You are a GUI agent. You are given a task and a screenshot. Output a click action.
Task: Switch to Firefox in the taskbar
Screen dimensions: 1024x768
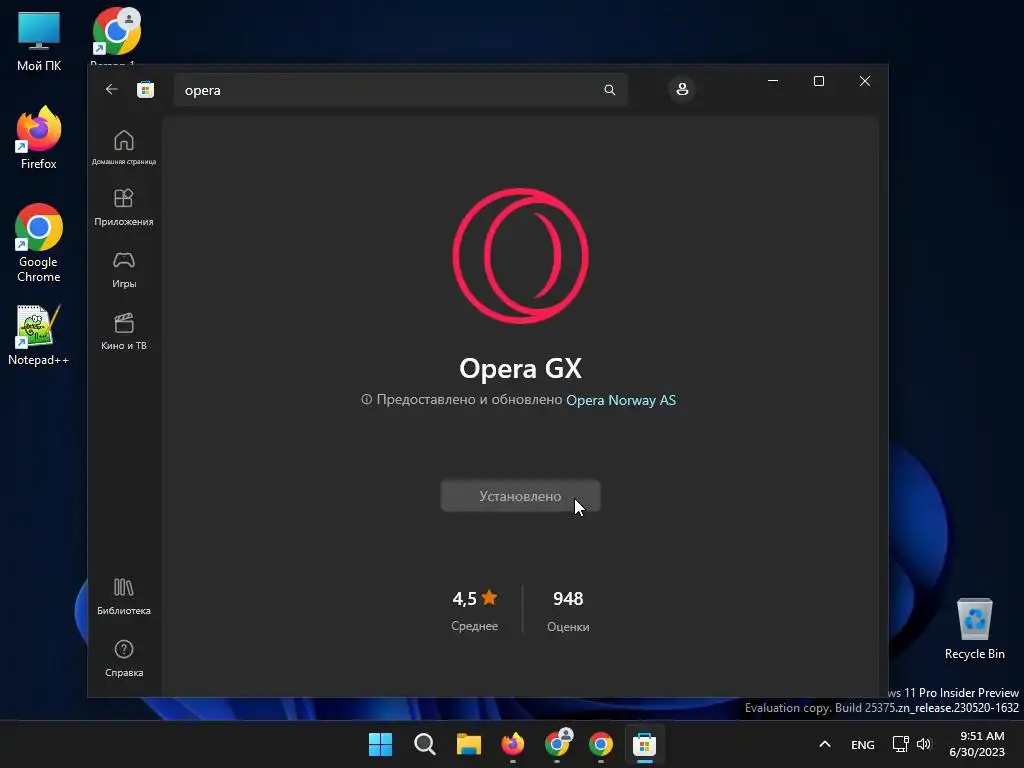[x=513, y=744]
